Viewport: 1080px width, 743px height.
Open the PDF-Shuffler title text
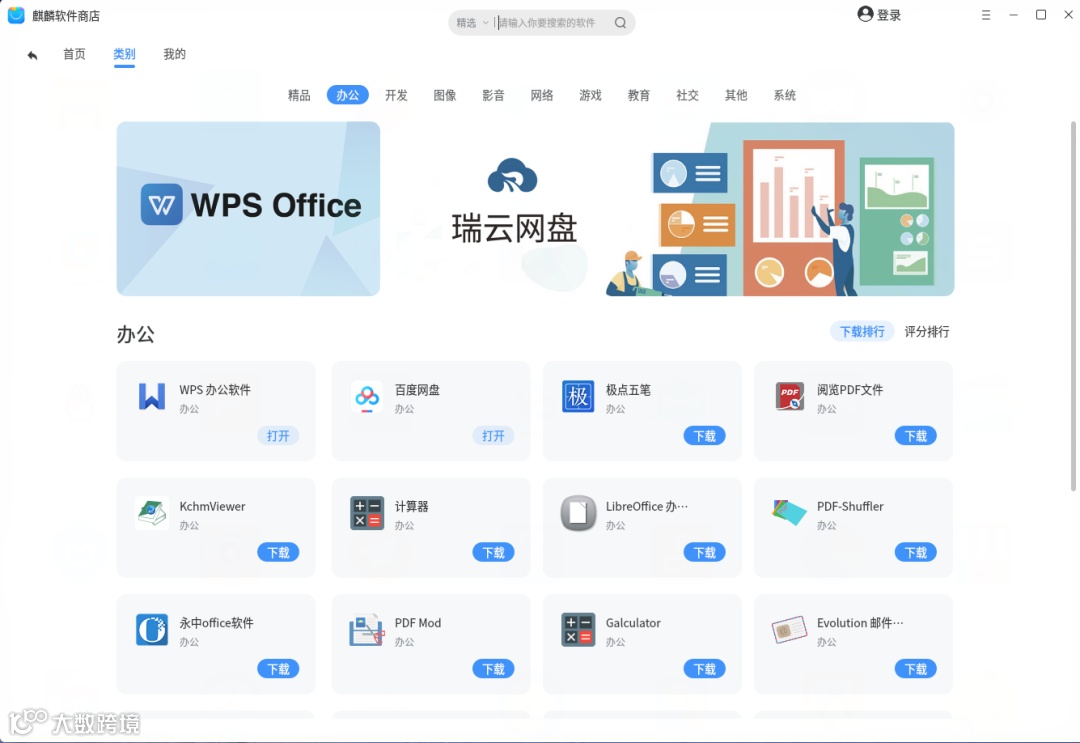tap(850, 506)
